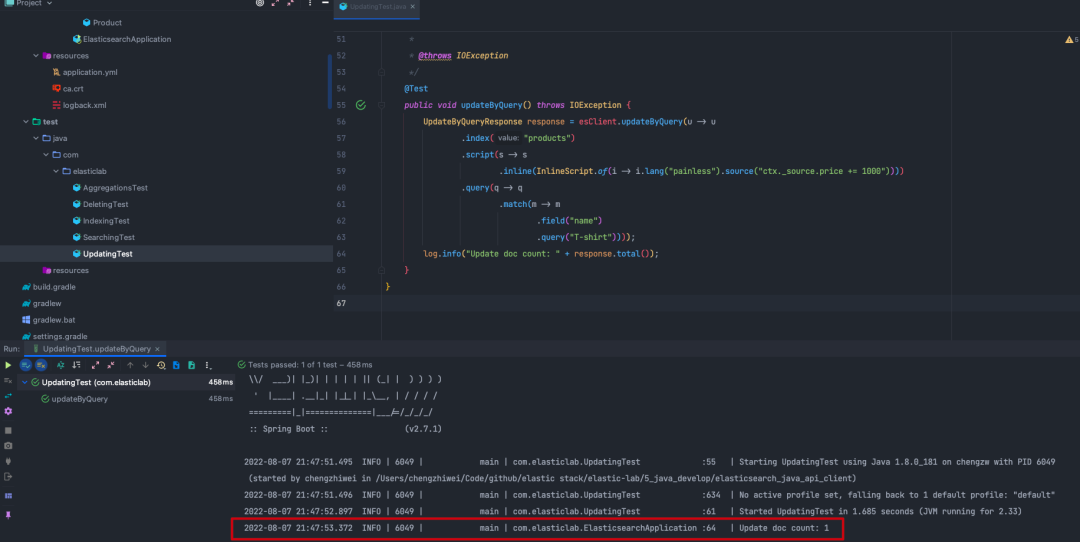Open Run panel settings gear
This screenshot has height=542, width=1080.
[x=8, y=411]
